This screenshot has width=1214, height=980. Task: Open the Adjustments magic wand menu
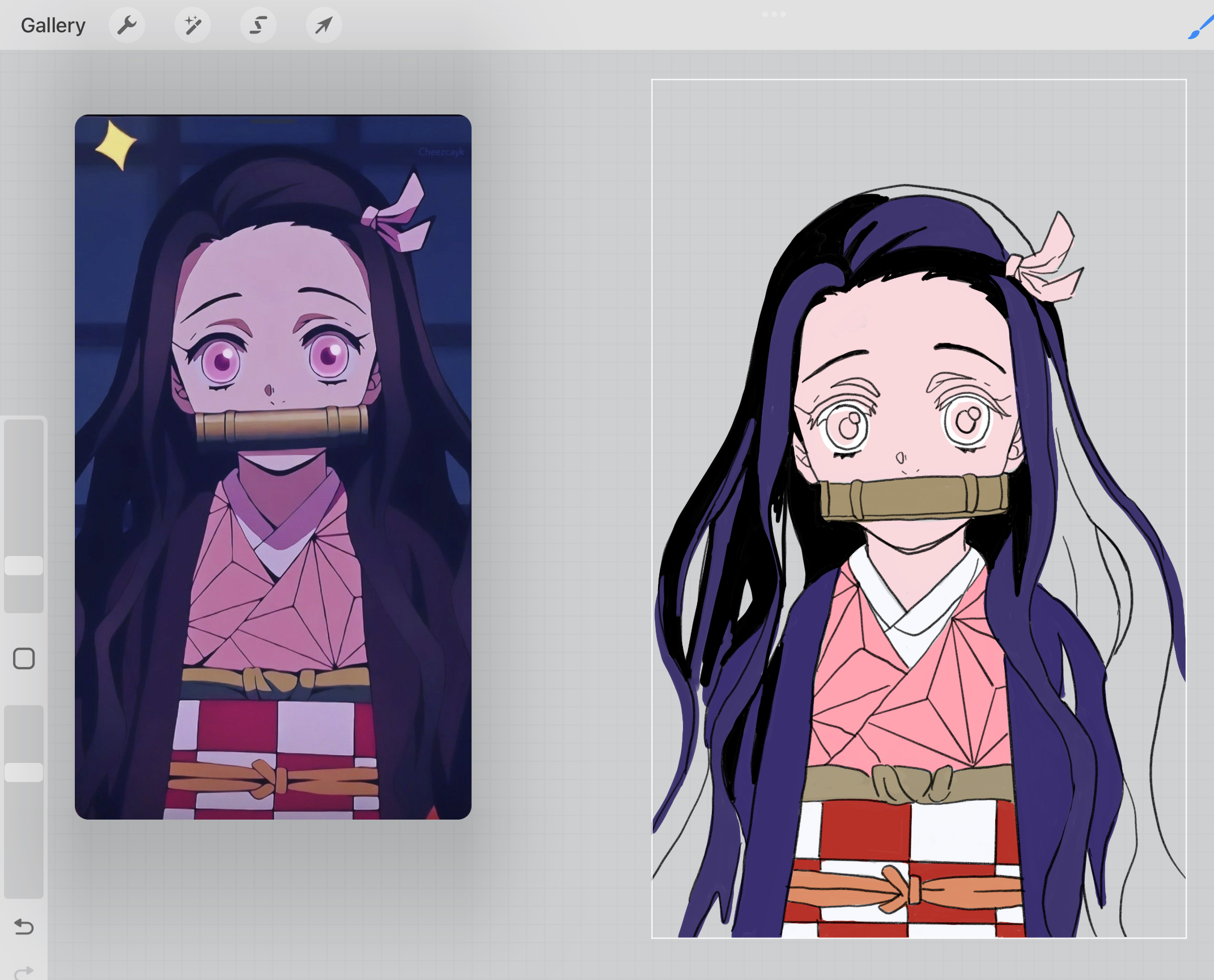[193, 25]
